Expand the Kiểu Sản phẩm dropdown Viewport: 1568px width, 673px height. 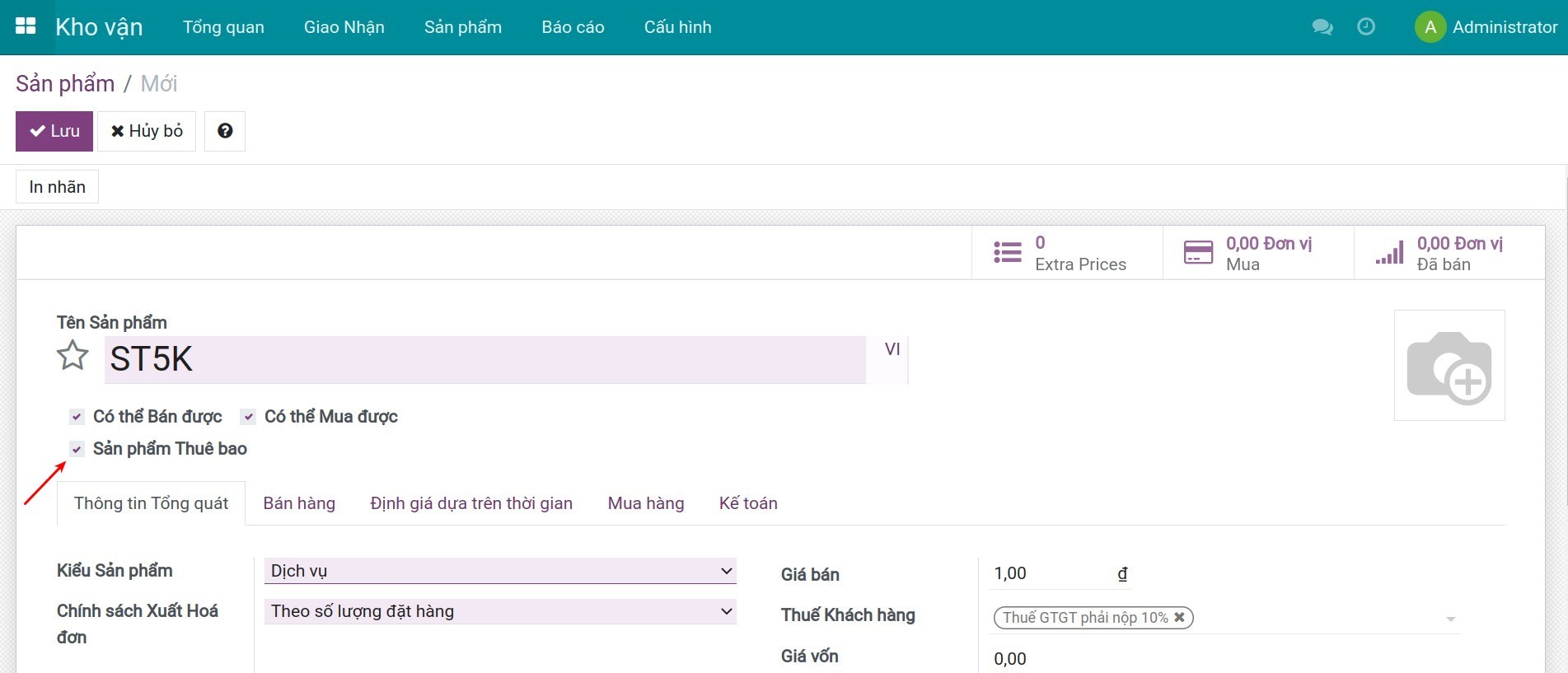click(x=499, y=571)
